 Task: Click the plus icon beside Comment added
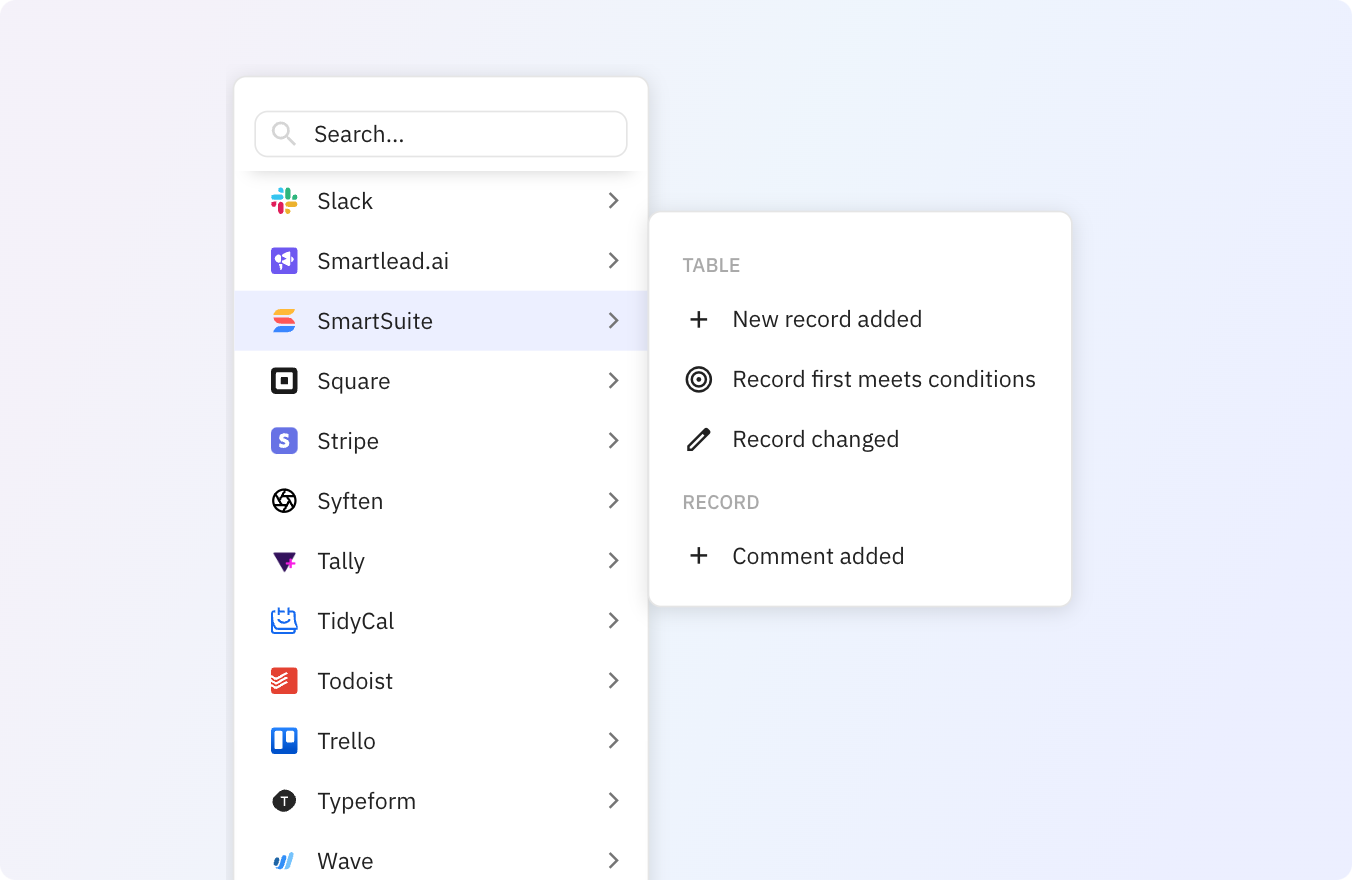click(x=699, y=556)
